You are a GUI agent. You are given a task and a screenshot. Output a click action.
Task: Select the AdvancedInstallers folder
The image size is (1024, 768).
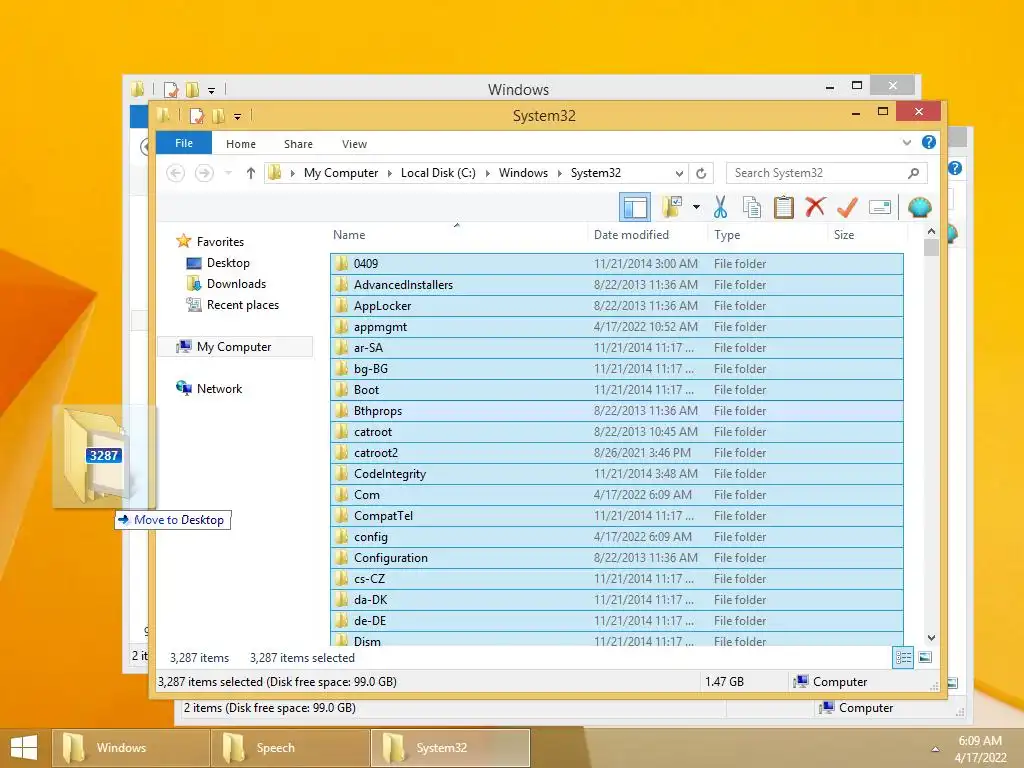click(616, 285)
